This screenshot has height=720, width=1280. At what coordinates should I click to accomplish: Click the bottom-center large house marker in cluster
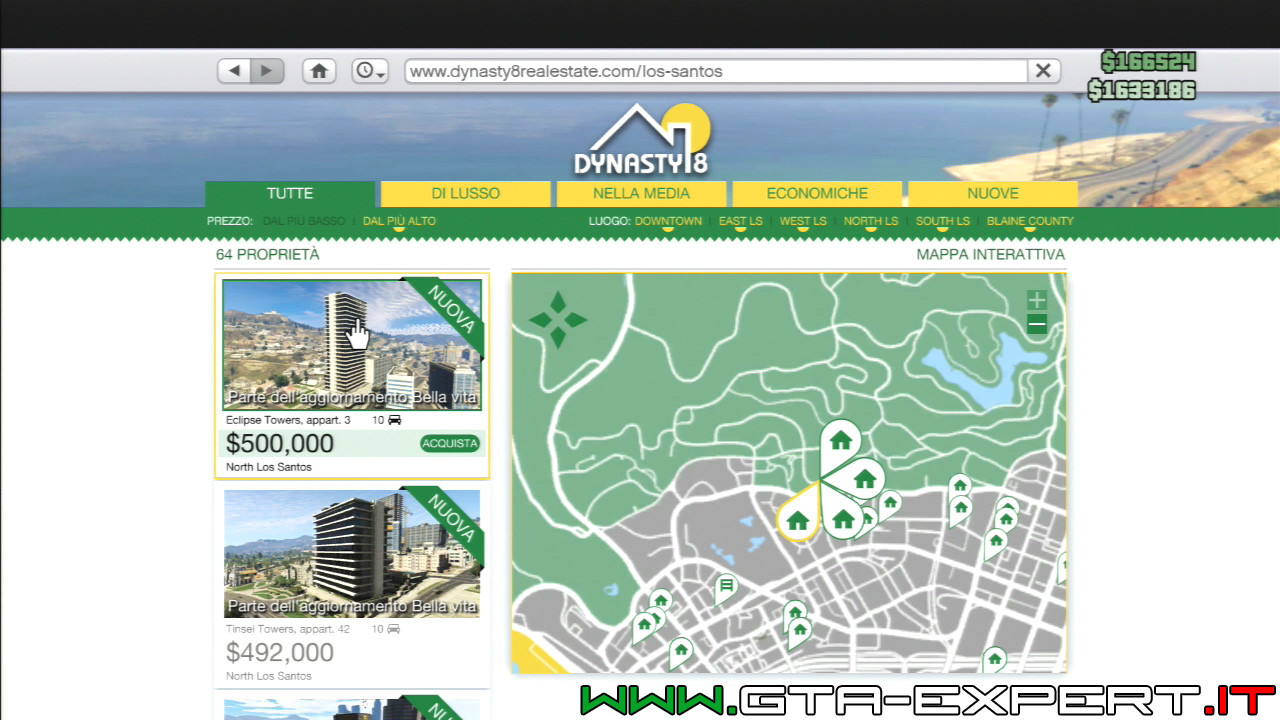pos(842,516)
